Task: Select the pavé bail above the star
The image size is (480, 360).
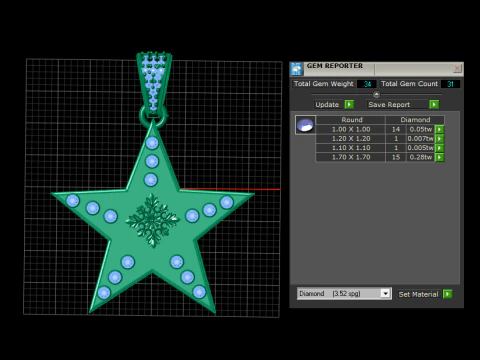Action: [x=154, y=83]
